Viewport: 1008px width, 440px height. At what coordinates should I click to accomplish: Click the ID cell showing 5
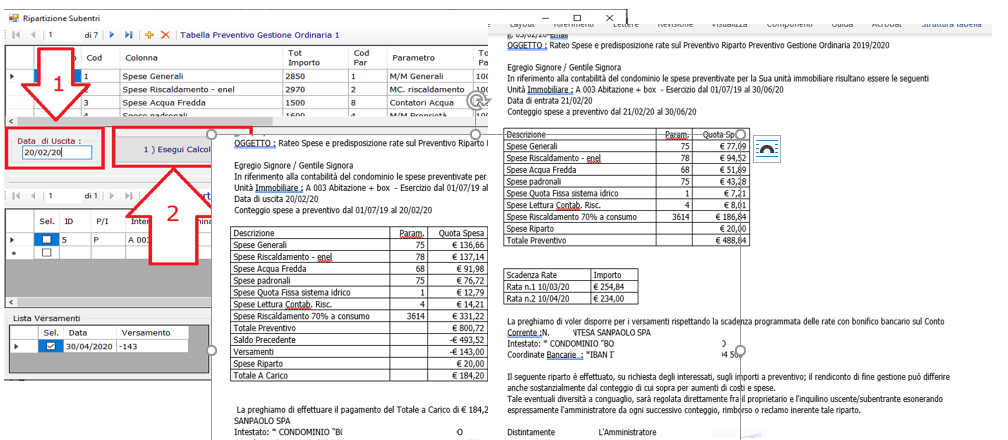tap(76, 239)
